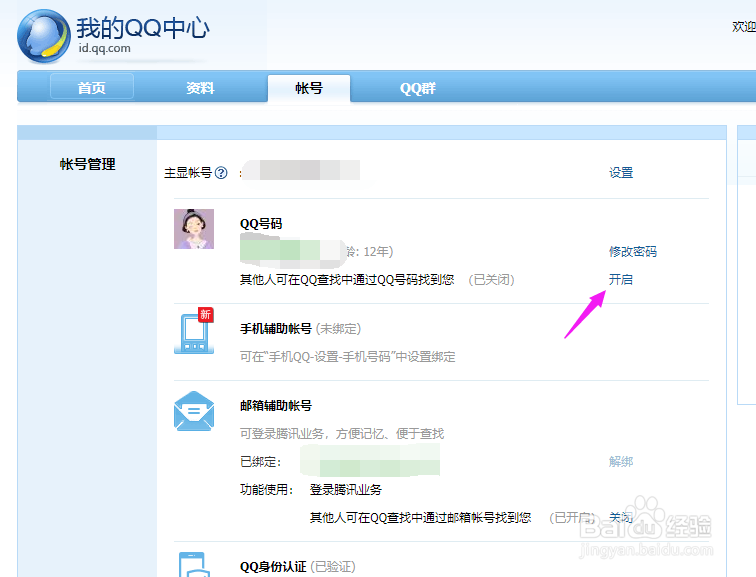This screenshot has height=577, width=756.
Task: Click the 已绑定 label
Action: pyautogui.click(x=261, y=462)
